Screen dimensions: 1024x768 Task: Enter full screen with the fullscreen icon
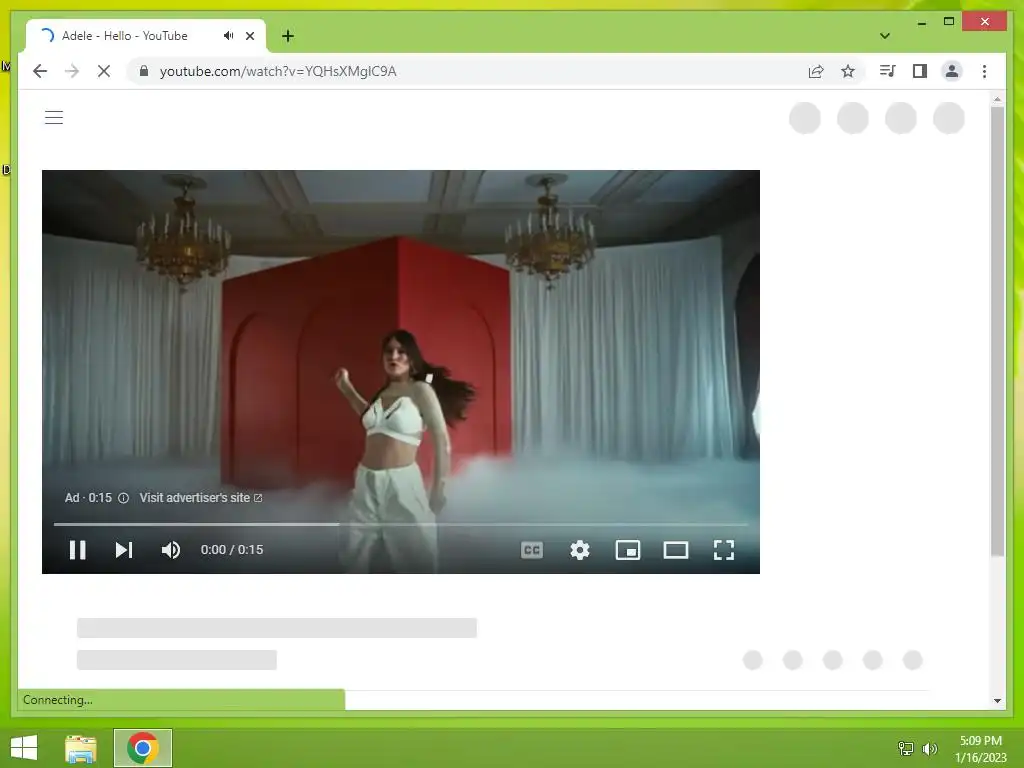(x=724, y=550)
